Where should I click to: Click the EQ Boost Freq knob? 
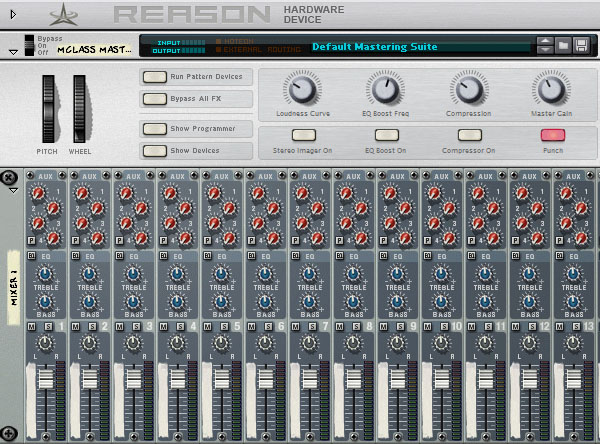[x=386, y=89]
